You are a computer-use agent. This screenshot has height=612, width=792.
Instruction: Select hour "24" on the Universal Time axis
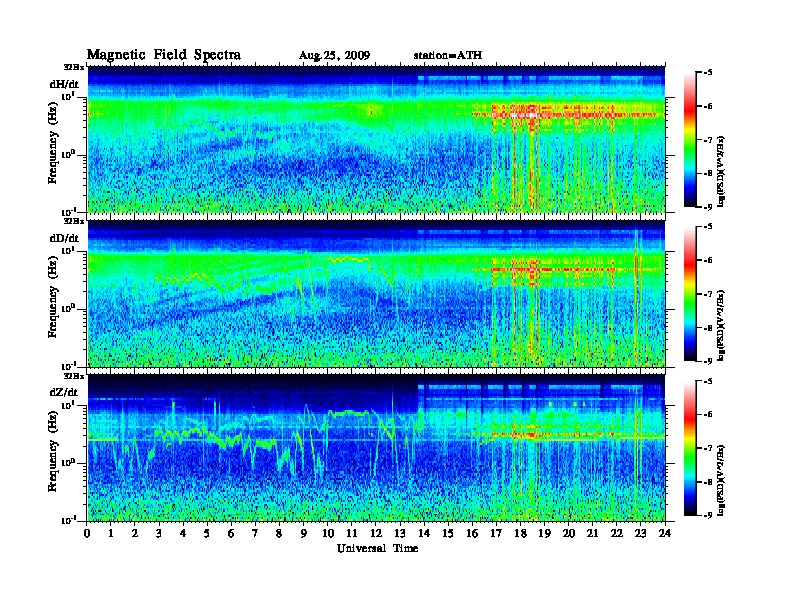click(665, 533)
